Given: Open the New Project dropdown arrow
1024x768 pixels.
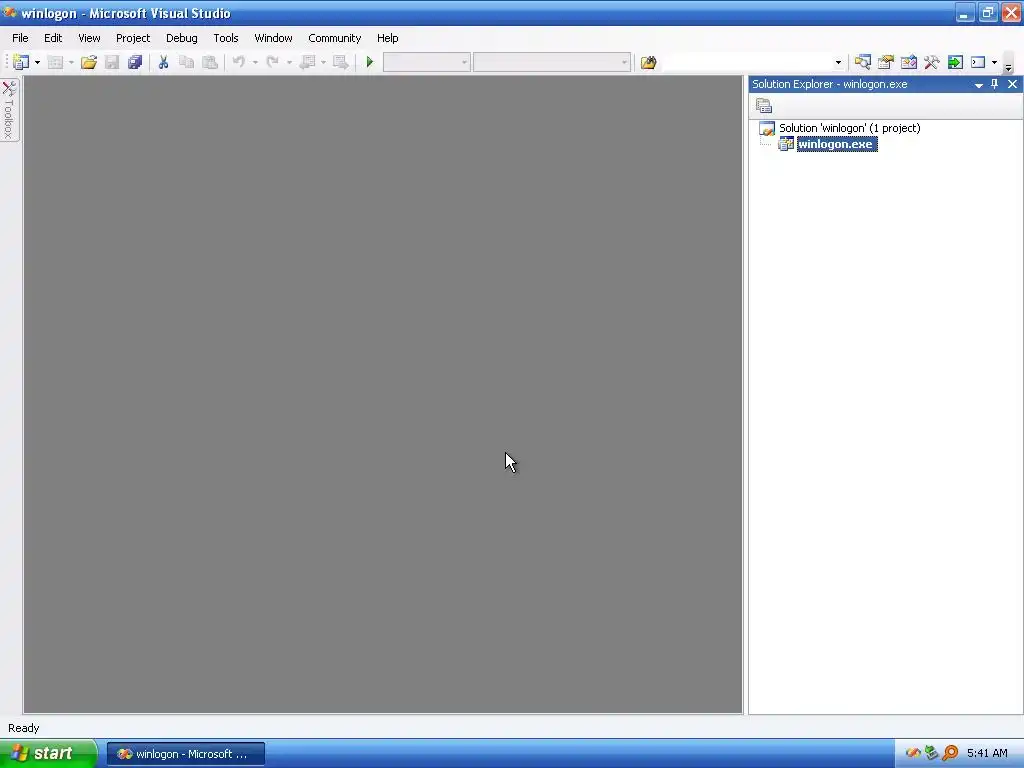Looking at the screenshot, I should [x=37, y=63].
